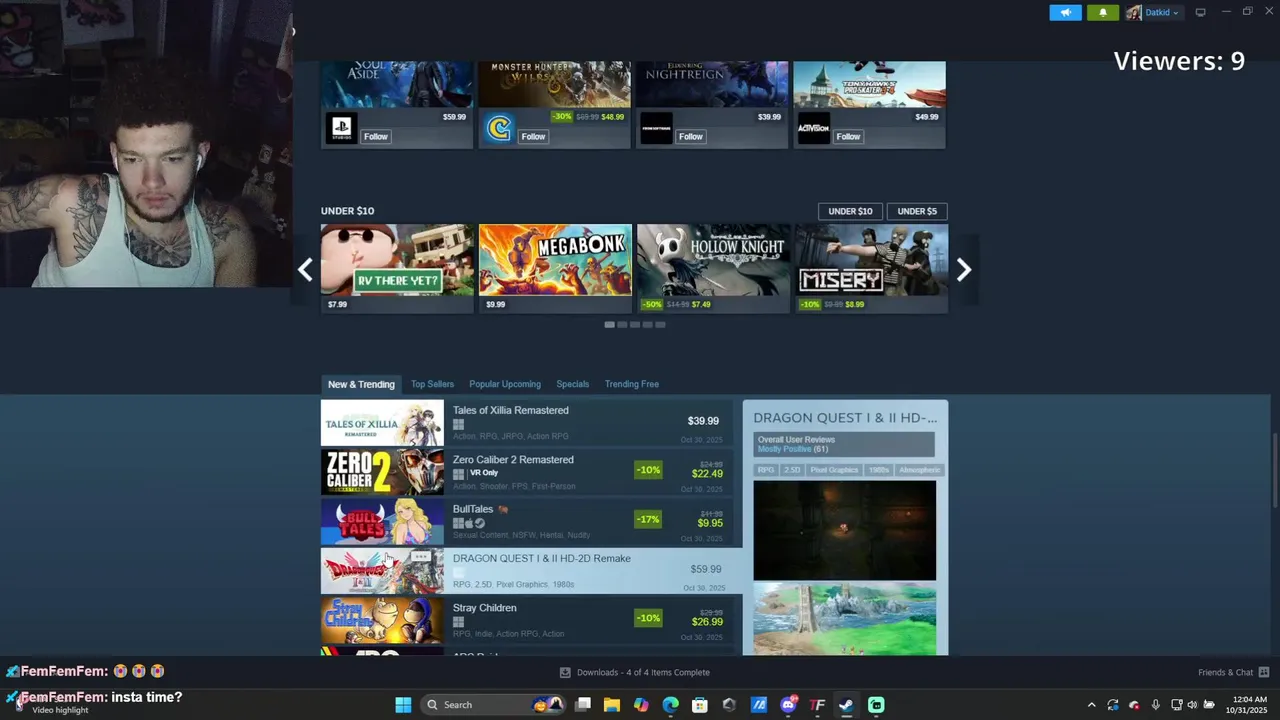Open the Steam announcements megaphone icon

(x=1065, y=12)
